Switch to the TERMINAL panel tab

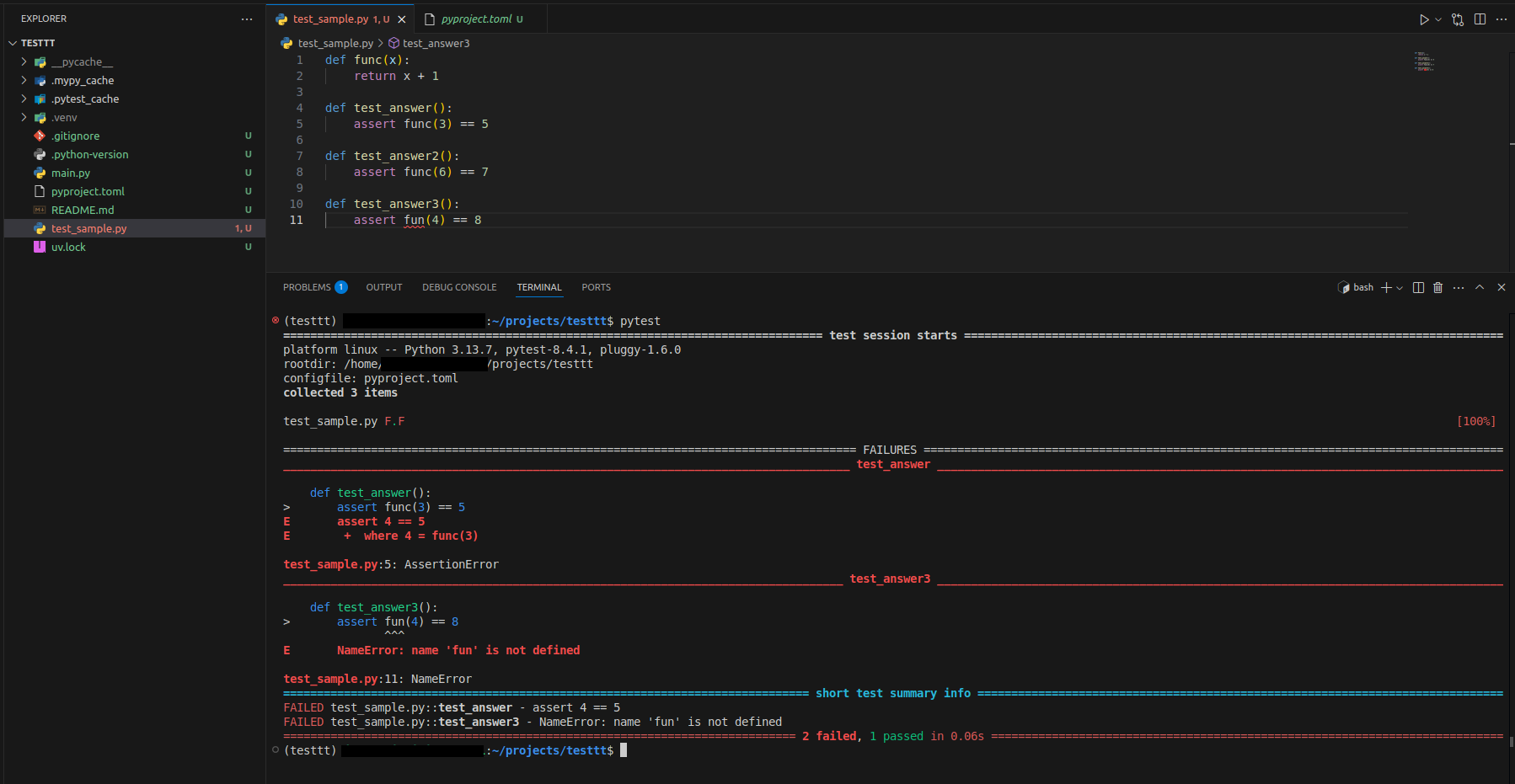coord(539,287)
